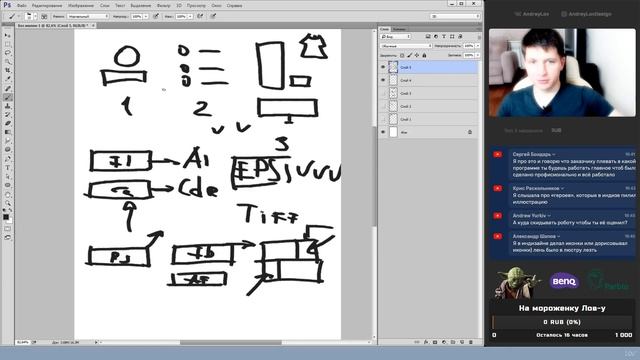
Task: Toggle lock all padlock icon
Action: pyautogui.click(x=424, y=55)
